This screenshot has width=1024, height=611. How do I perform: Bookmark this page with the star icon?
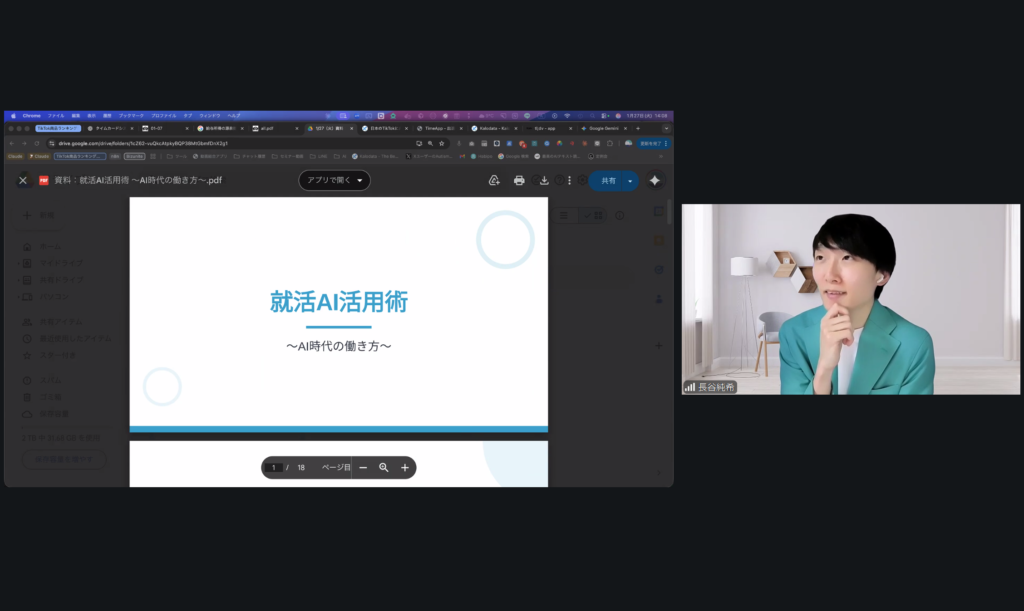[x=441, y=143]
